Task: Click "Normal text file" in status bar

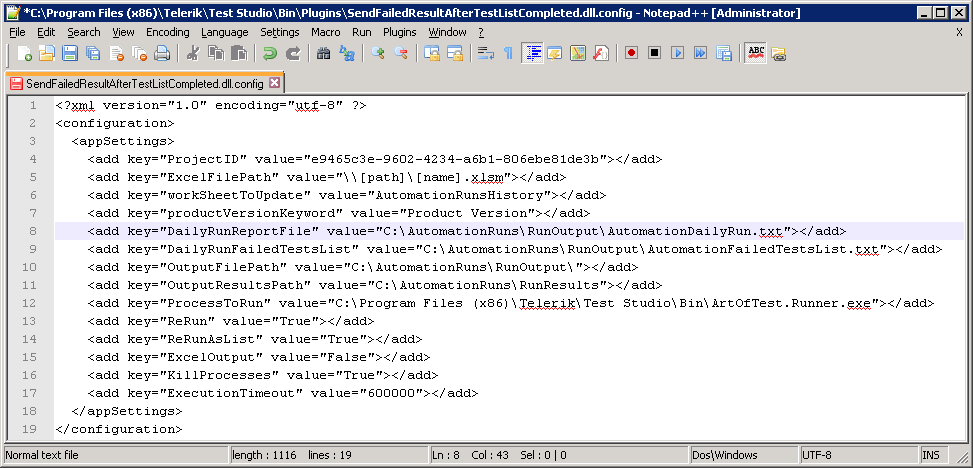Action: click(x=42, y=455)
